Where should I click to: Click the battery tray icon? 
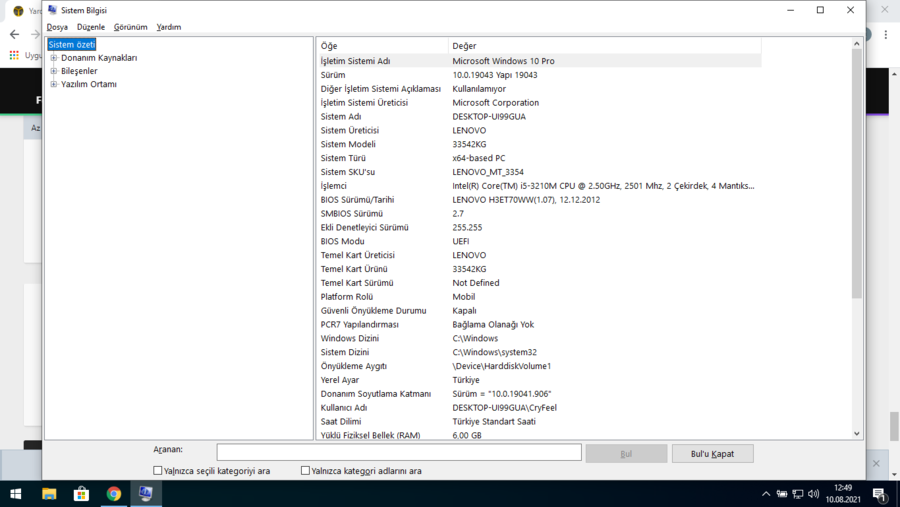(x=782, y=494)
